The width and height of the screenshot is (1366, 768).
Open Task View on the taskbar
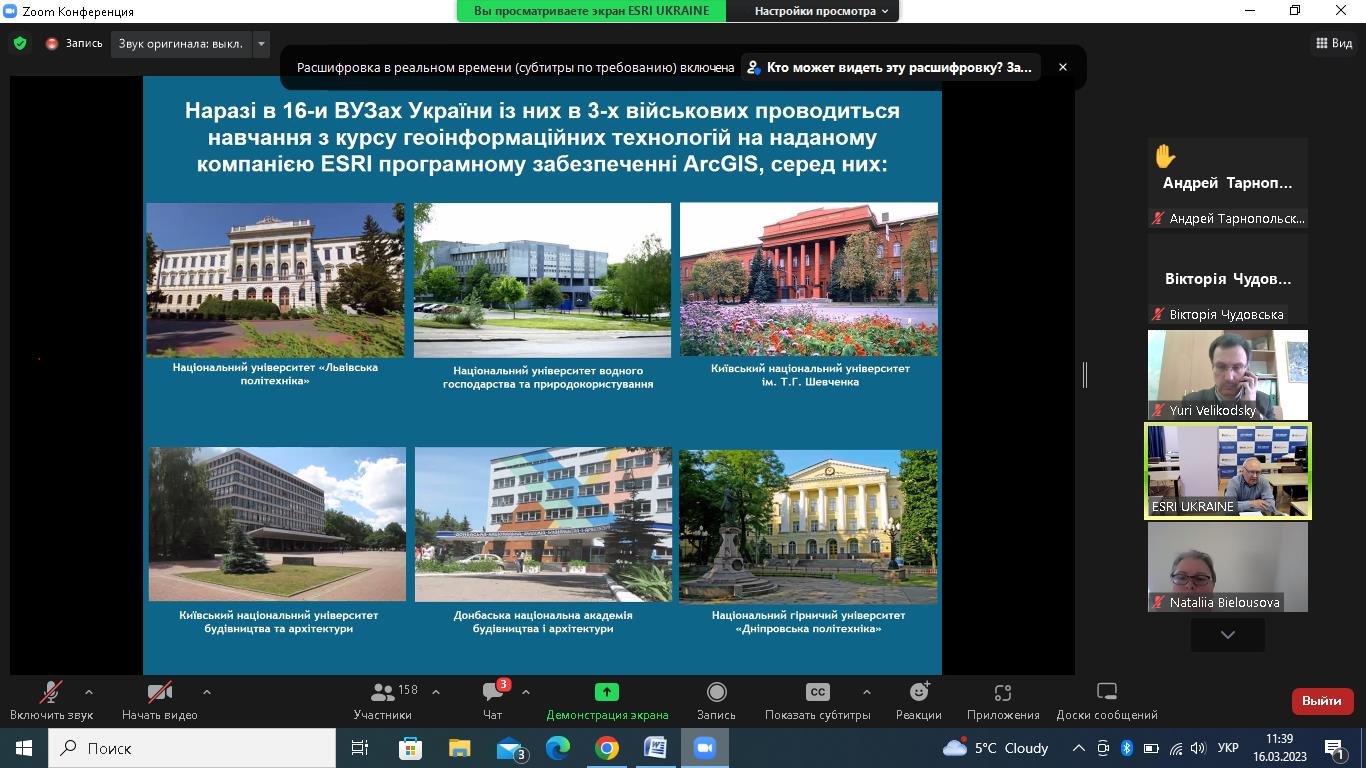tap(360, 748)
